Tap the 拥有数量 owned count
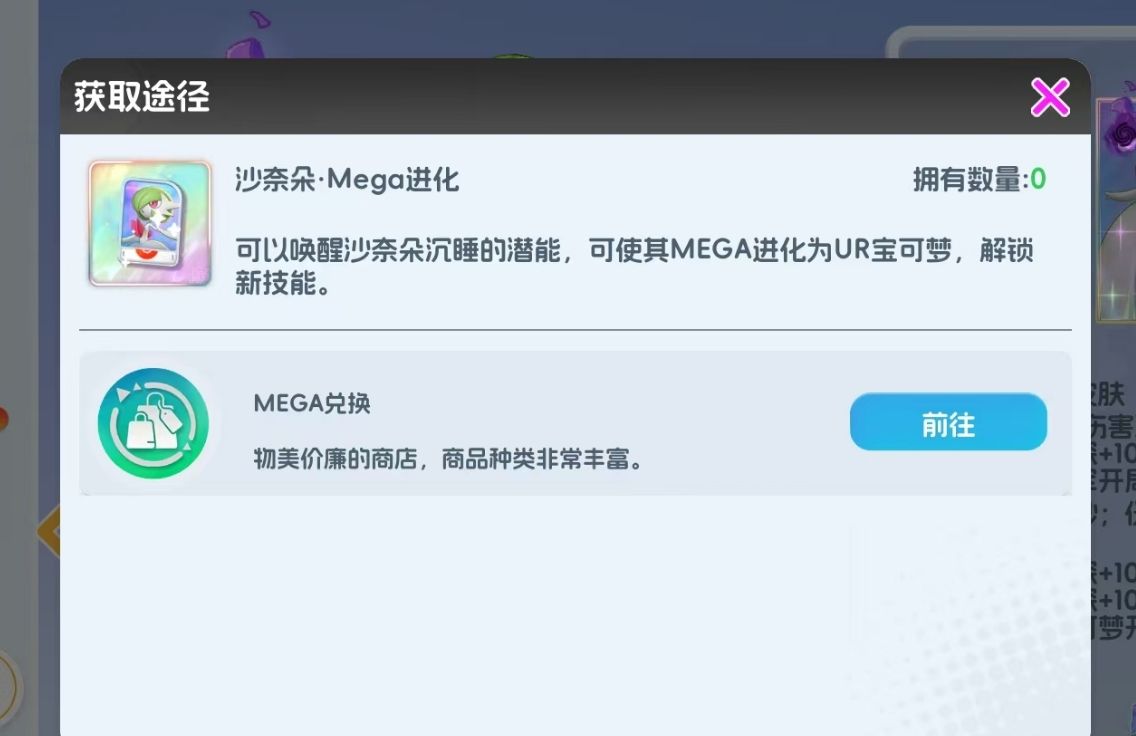 click(979, 179)
